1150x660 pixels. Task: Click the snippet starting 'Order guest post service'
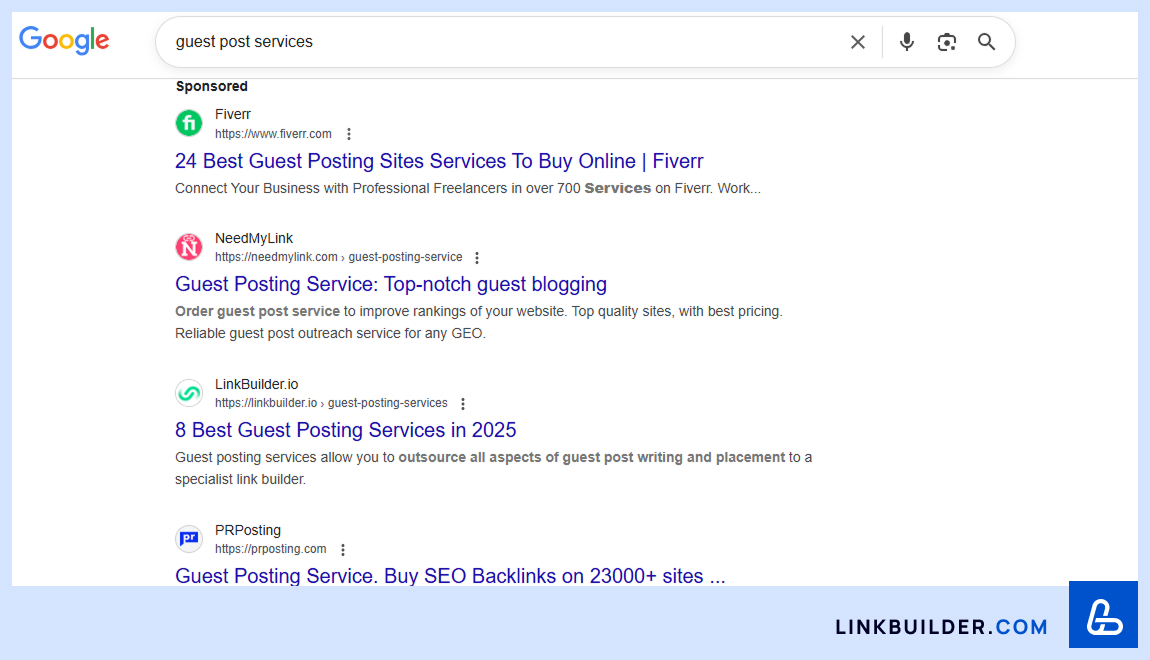pos(478,323)
